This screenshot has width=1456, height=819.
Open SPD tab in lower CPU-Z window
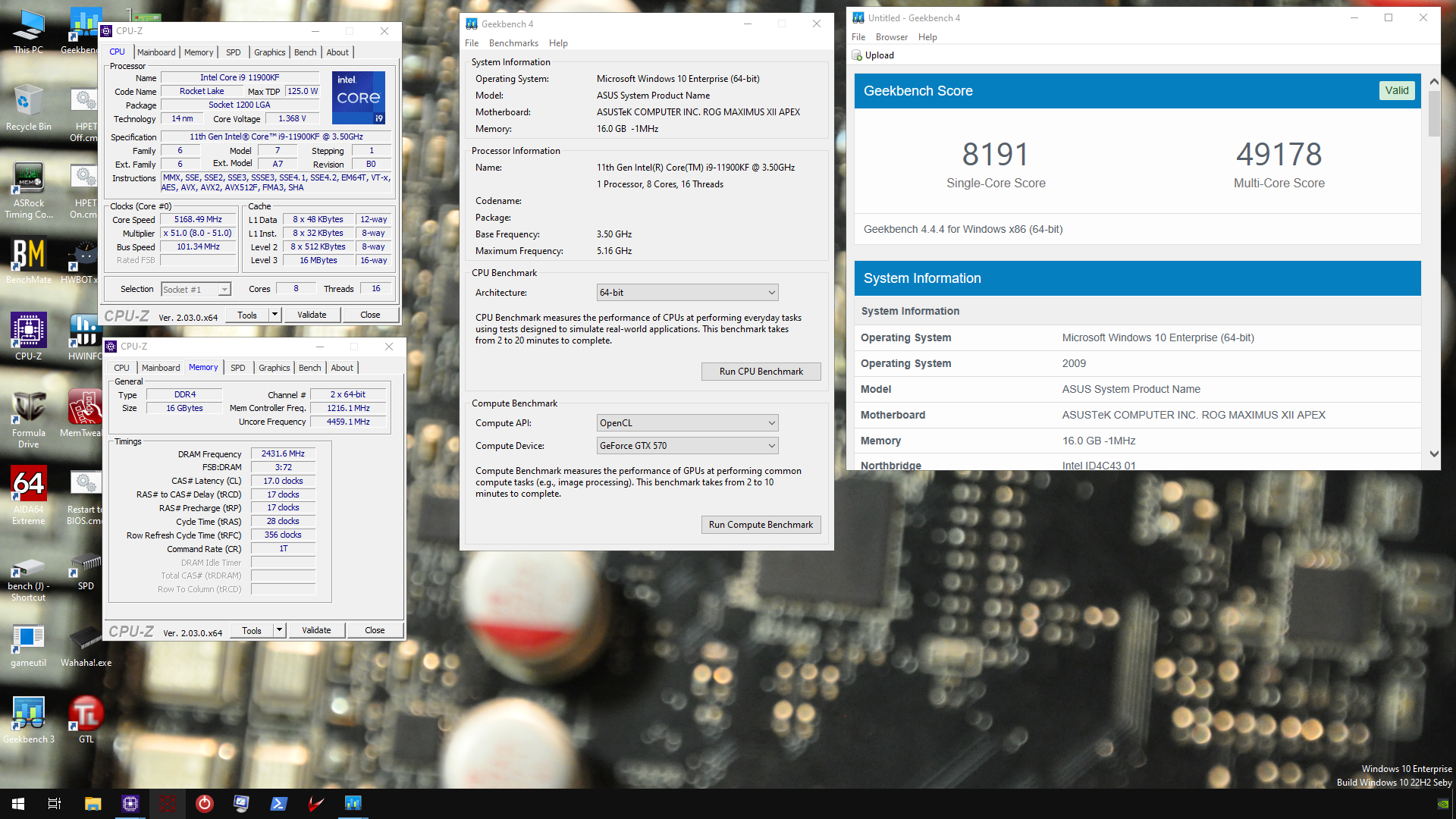[238, 368]
